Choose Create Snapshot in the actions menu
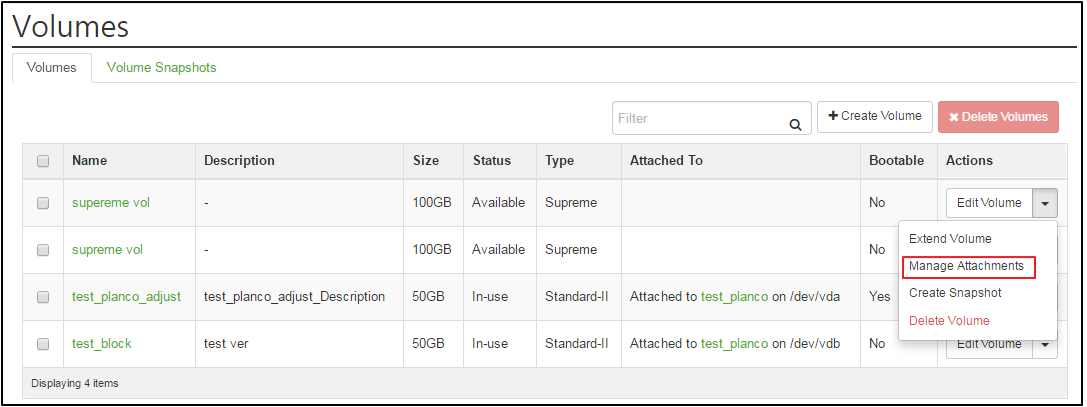Screen dimensions: 1087x407 click(x=955, y=293)
